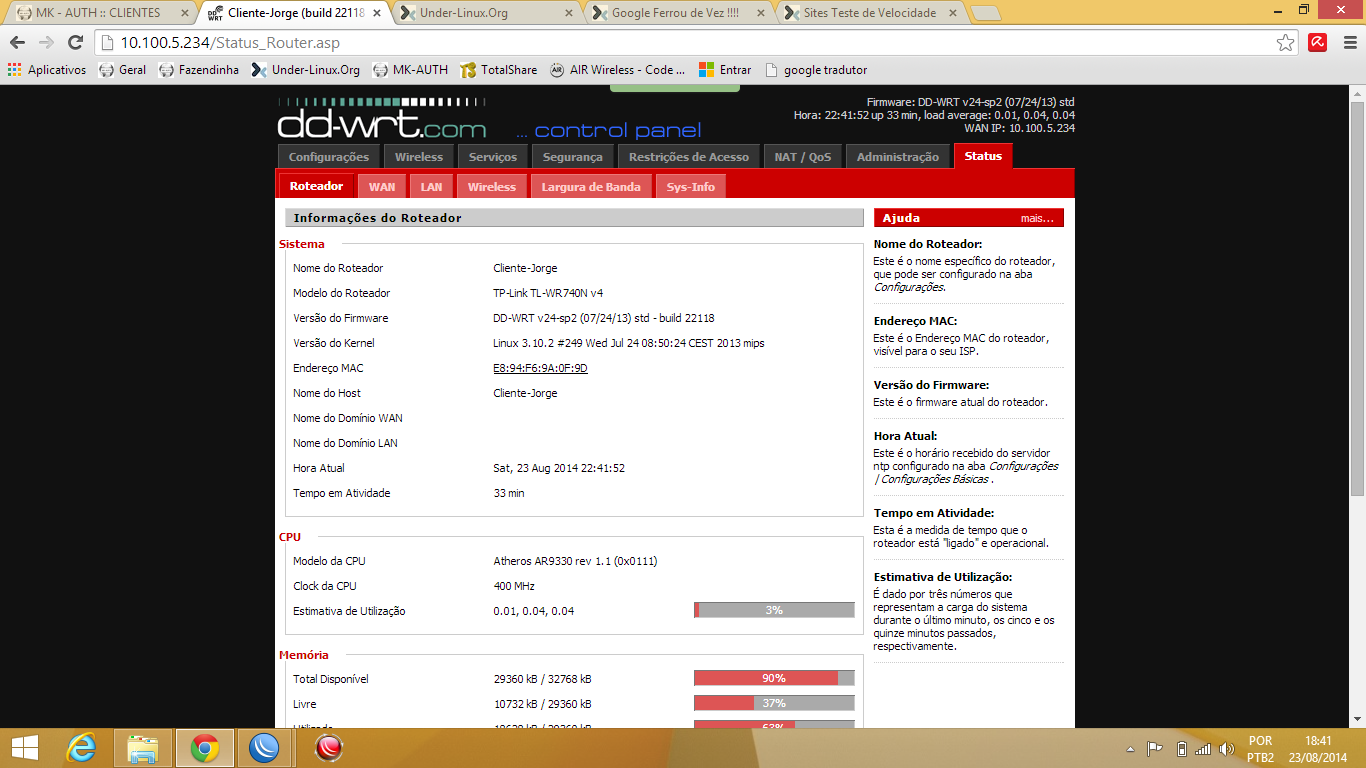Screen dimensions: 1366x768
Task: Select the Status main tab
Action: [984, 156]
